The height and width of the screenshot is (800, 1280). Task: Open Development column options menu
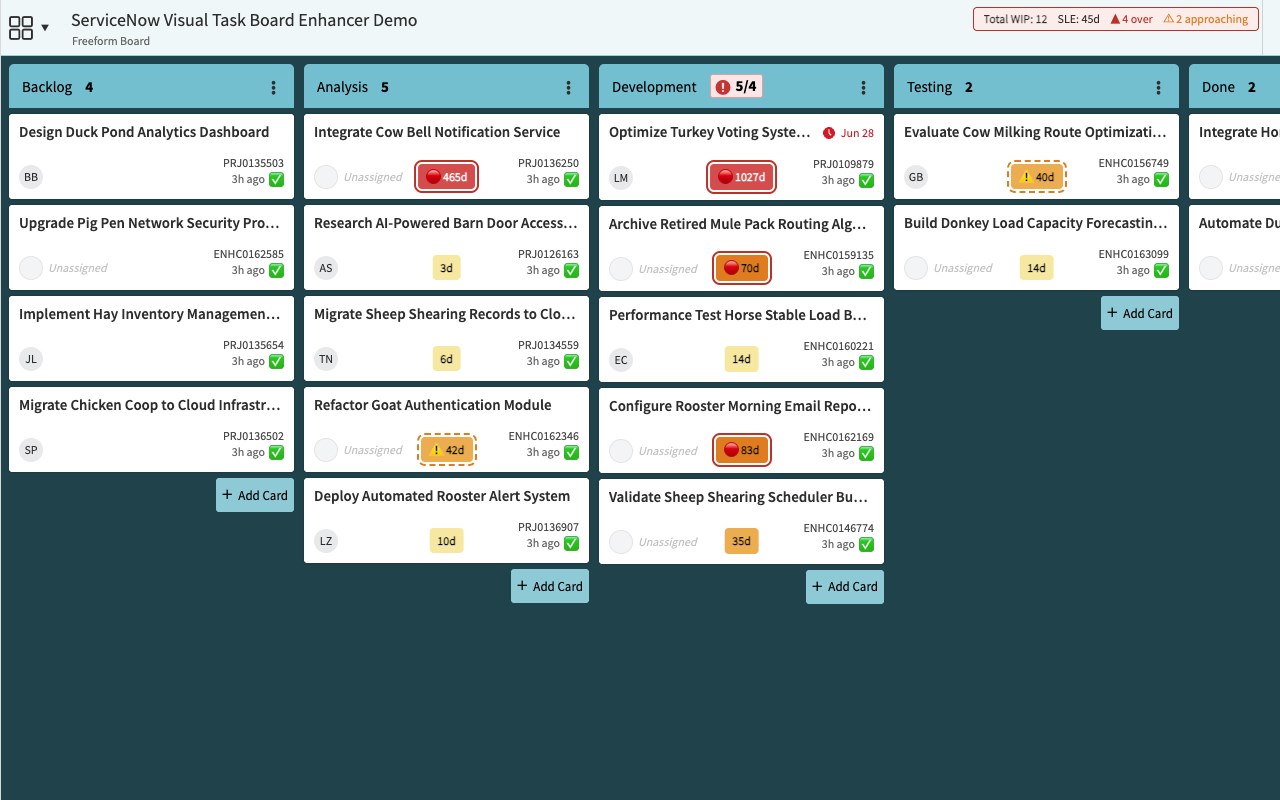click(864, 87)
